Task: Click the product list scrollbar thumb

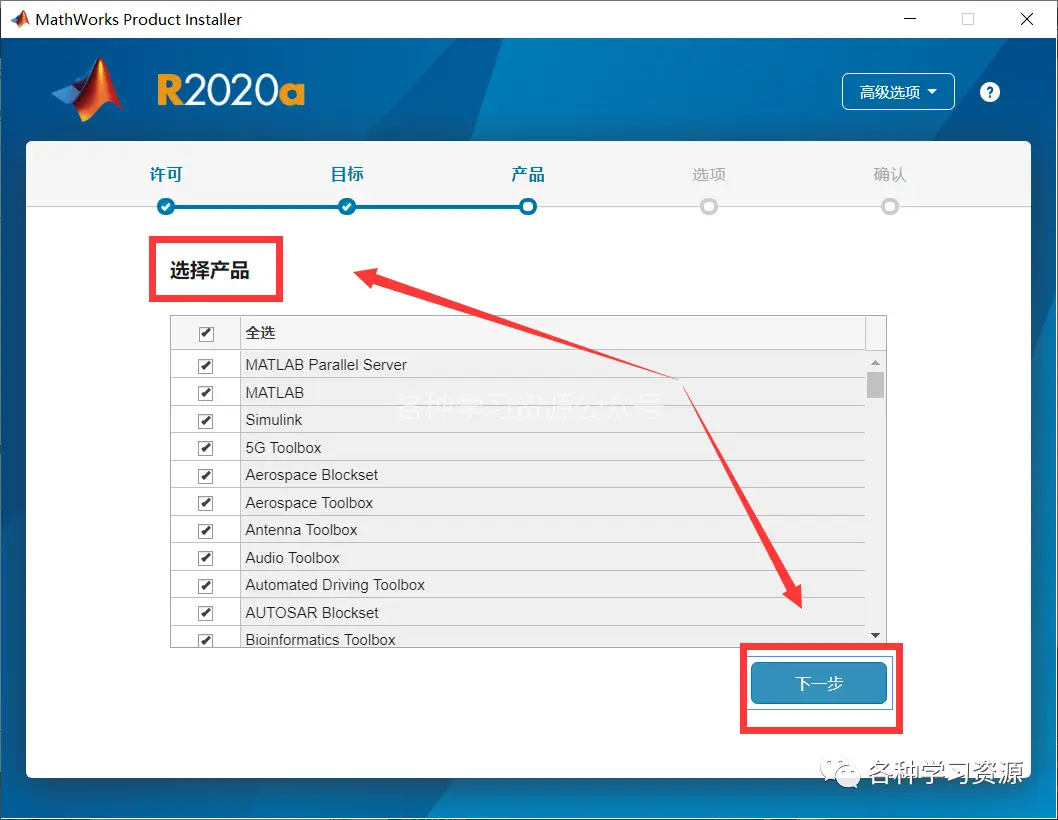Action: pos(875,385)
